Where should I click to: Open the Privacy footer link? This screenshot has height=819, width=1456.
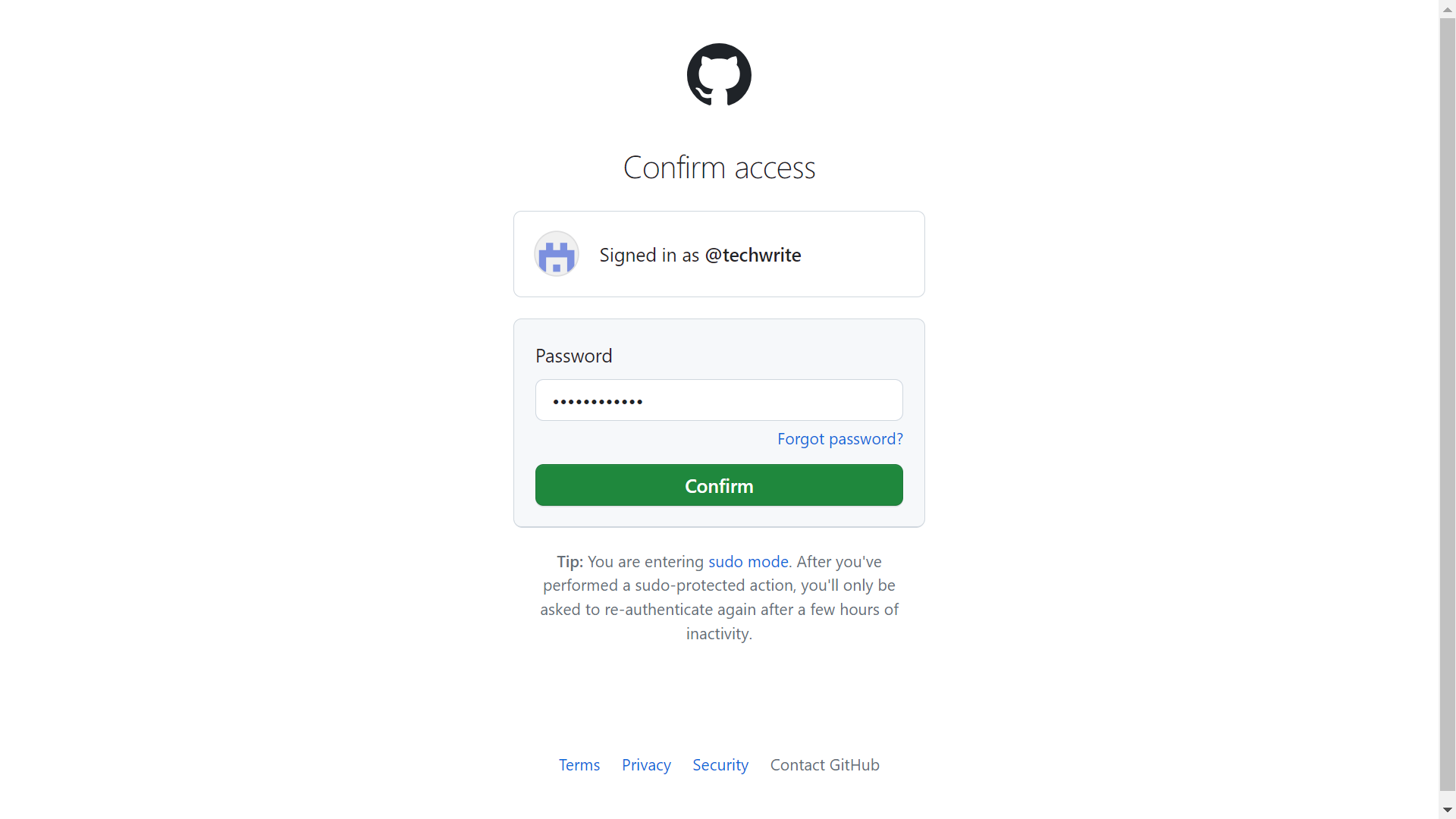[646, 765]
